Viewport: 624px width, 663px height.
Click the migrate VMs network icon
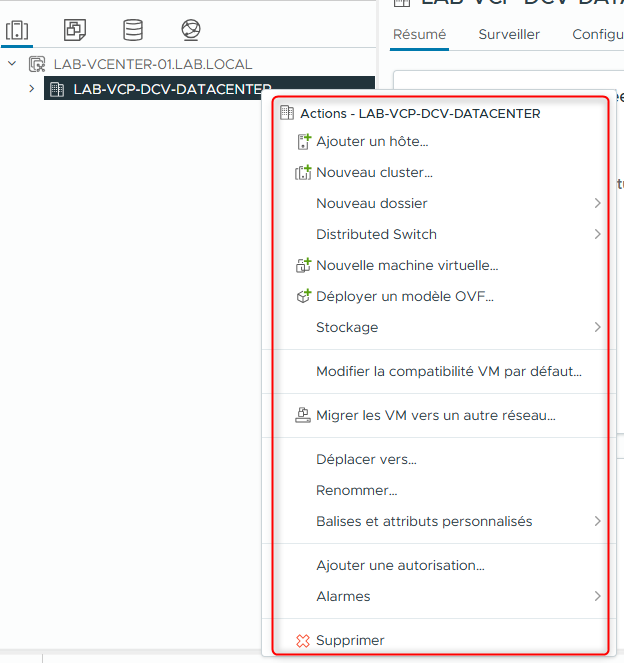(x=303, y=415)
